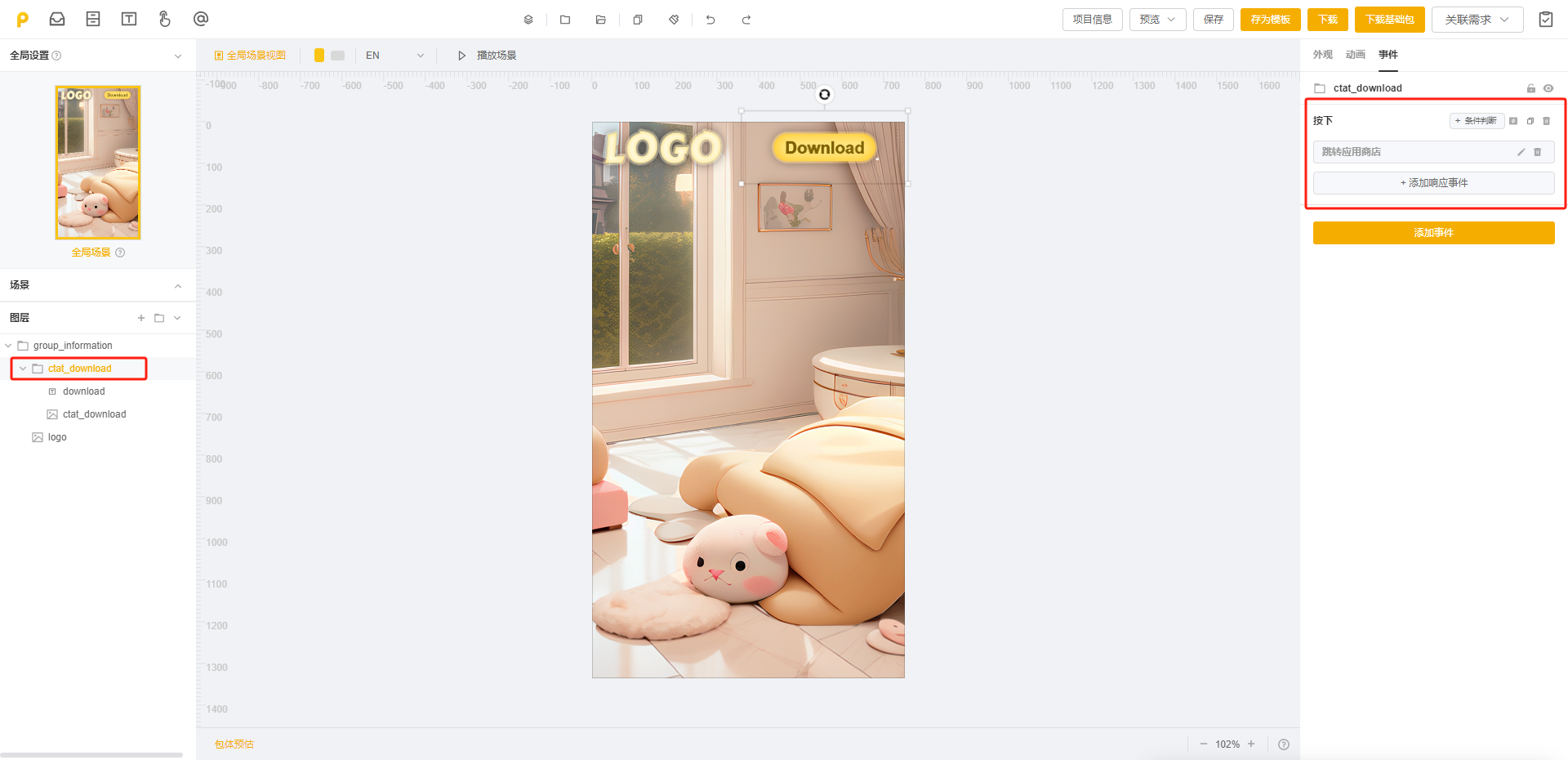Select the text tool icon in top toolbar
The width and height of the screenshot is (1568, 760).
tap(129, 19)
